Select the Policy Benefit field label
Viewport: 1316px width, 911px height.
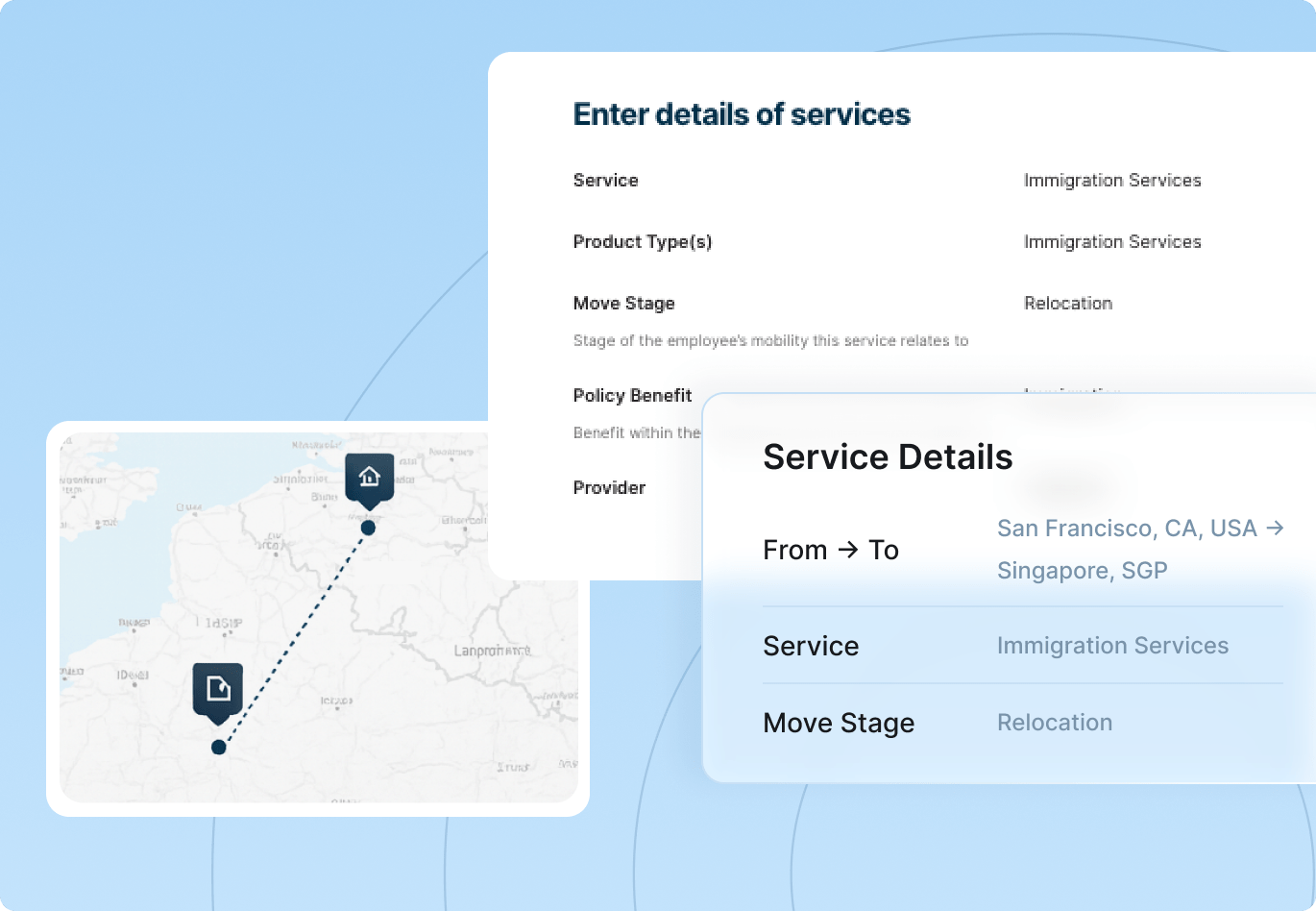coord(632,396)
